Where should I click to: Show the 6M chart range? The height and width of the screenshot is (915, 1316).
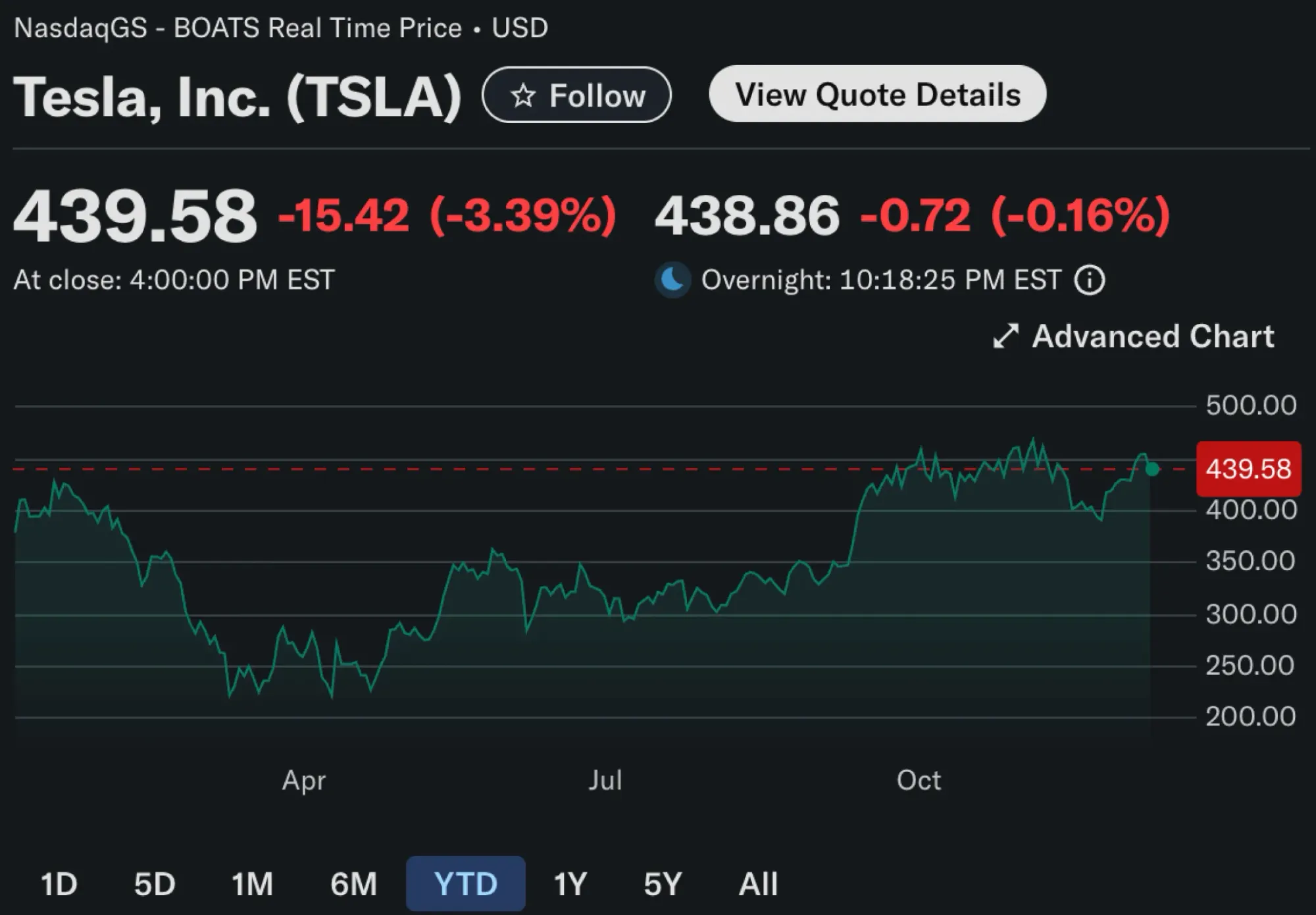click(353, 883)
